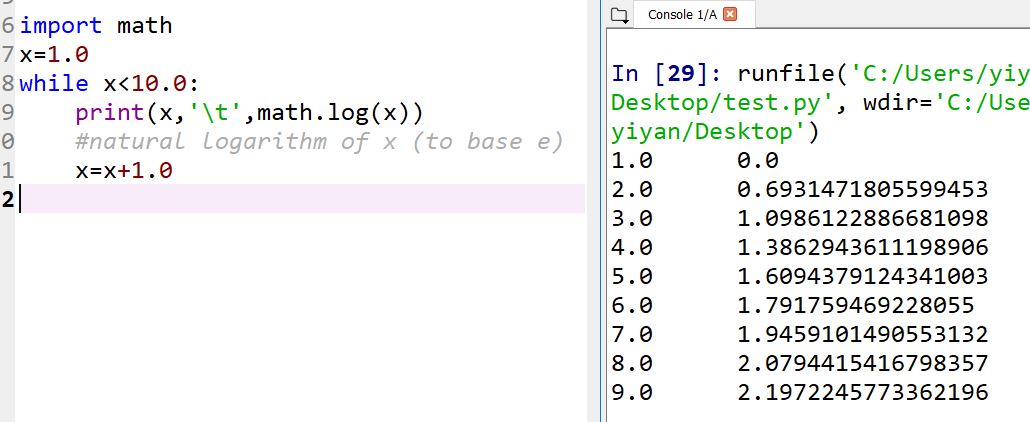The width and height of the screenshot is (1030, 422).
Task: Click on the 'import math' code line
Action: 96,26
